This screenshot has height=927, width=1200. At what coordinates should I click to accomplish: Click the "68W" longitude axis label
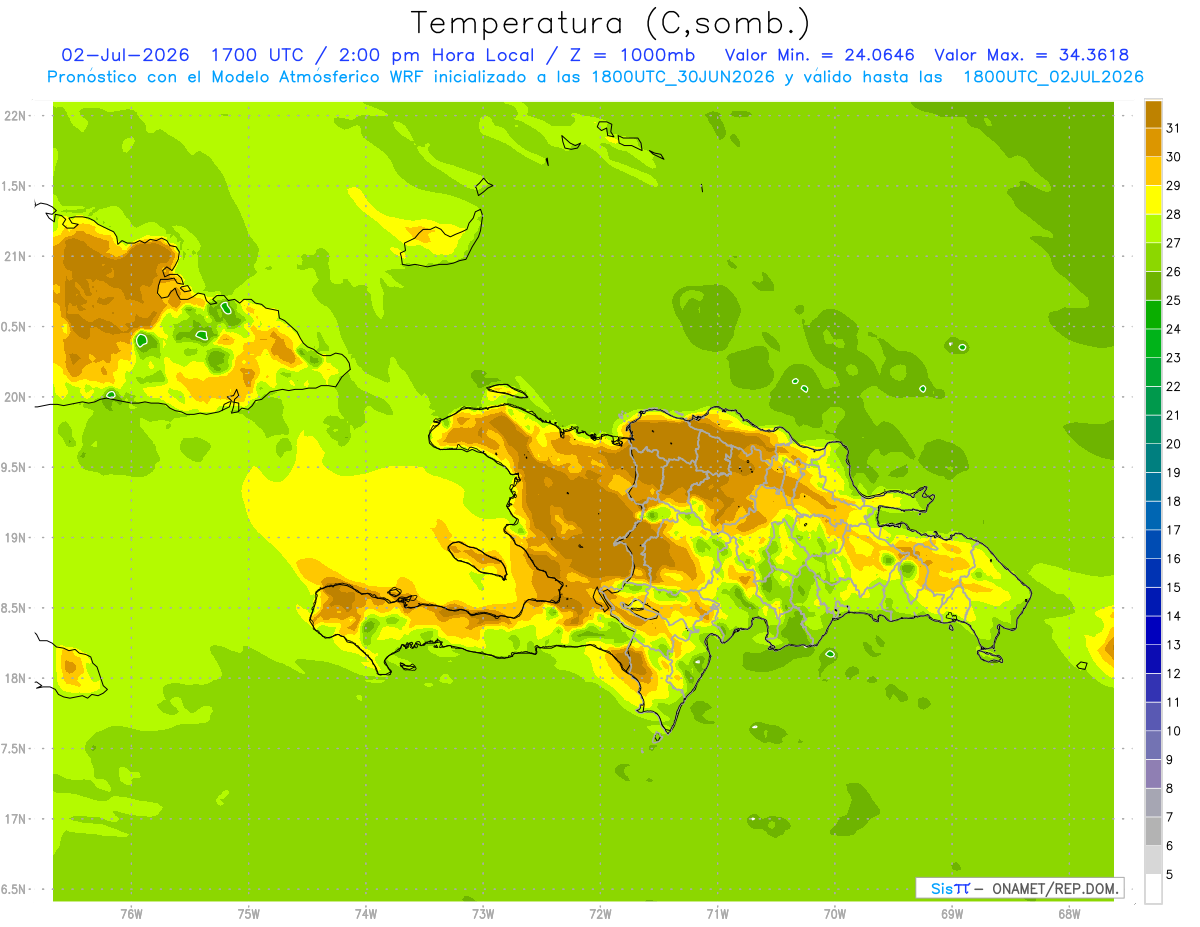[x=1069, y=913]
